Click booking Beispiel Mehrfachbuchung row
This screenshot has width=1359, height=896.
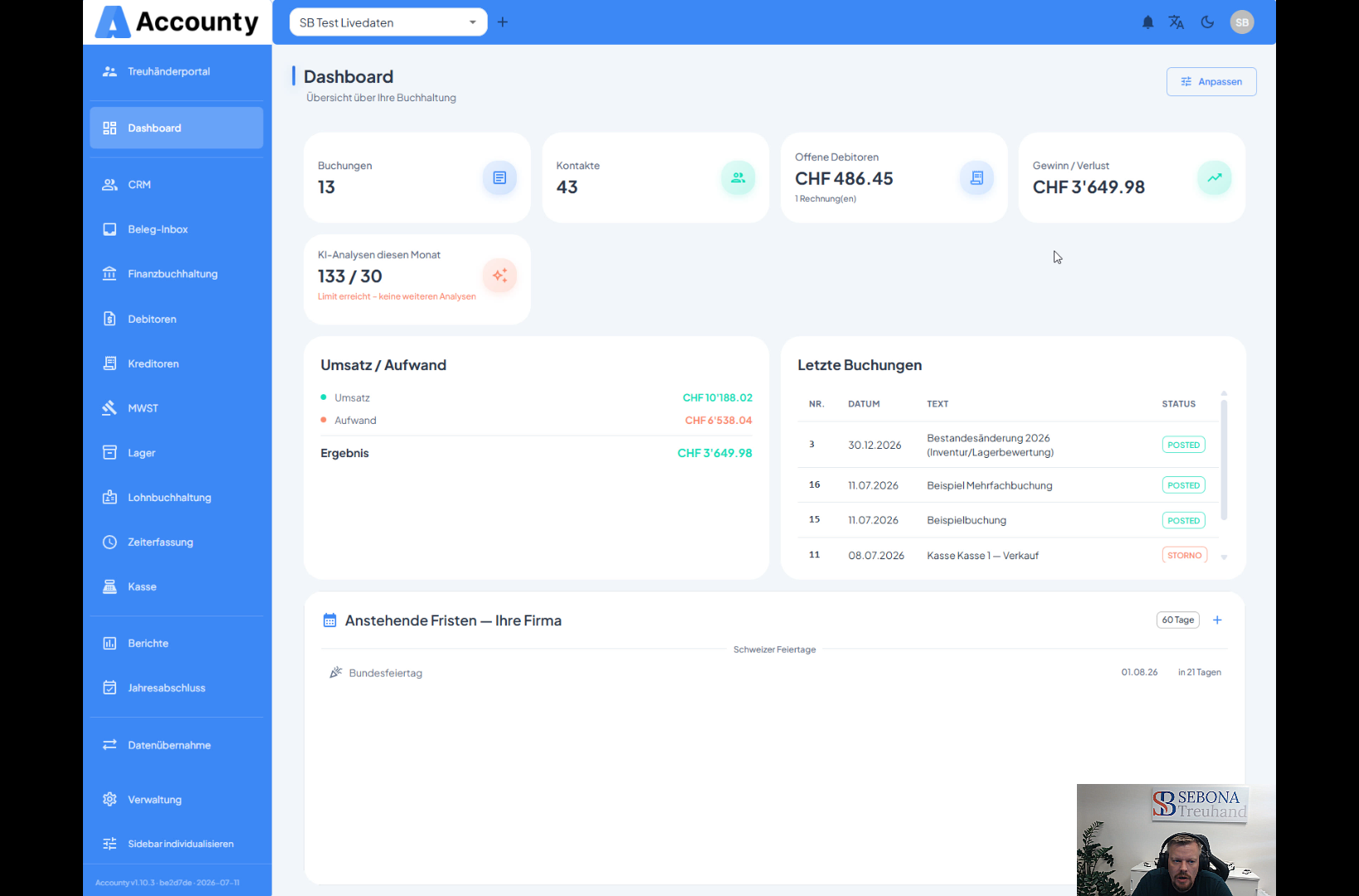click(1007, 485)
